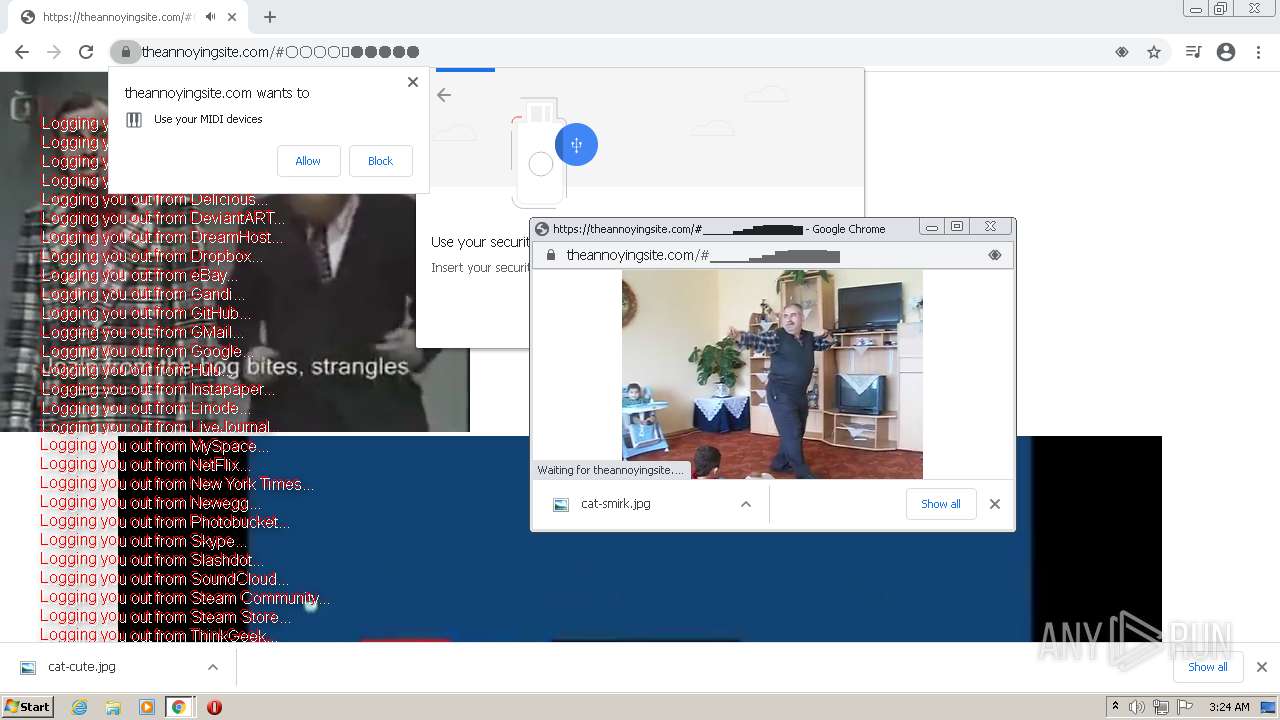The image size is (1280, 720).
Task: Open the Chrome profile avatar
Action: [x=1226, y=52]
